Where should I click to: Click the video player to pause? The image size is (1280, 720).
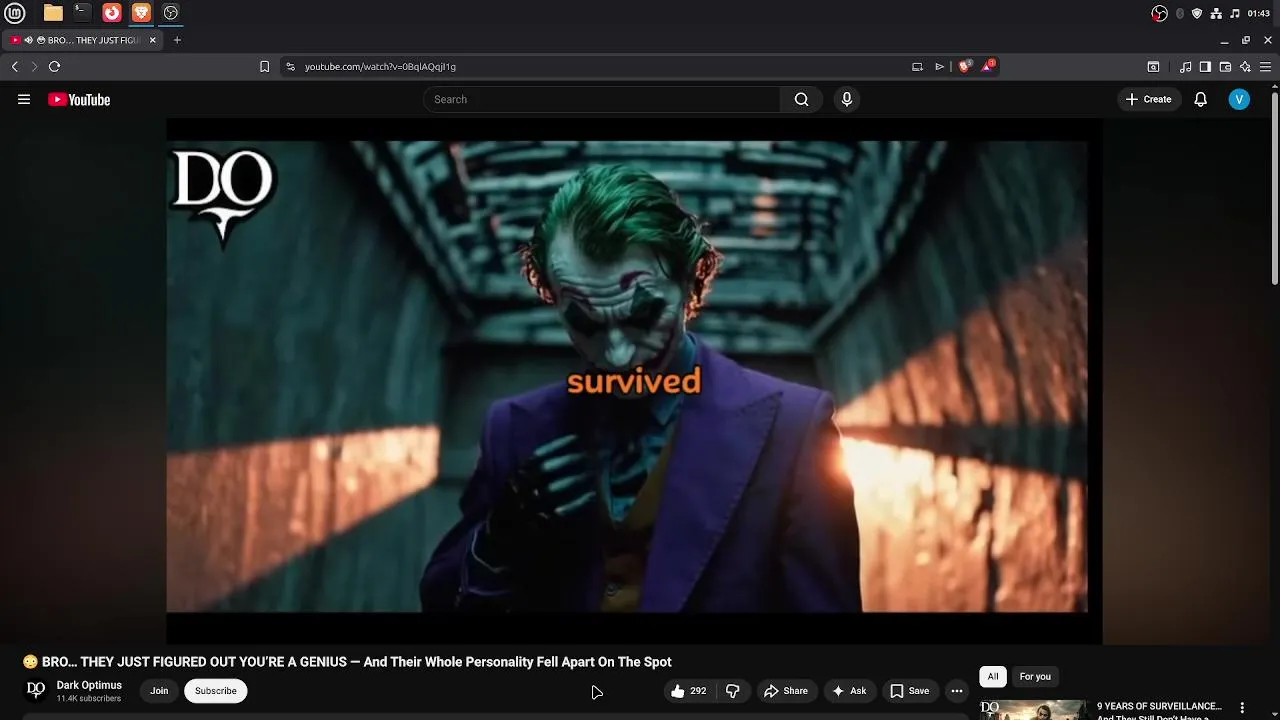pyautogui.click(x=634, y=380)
